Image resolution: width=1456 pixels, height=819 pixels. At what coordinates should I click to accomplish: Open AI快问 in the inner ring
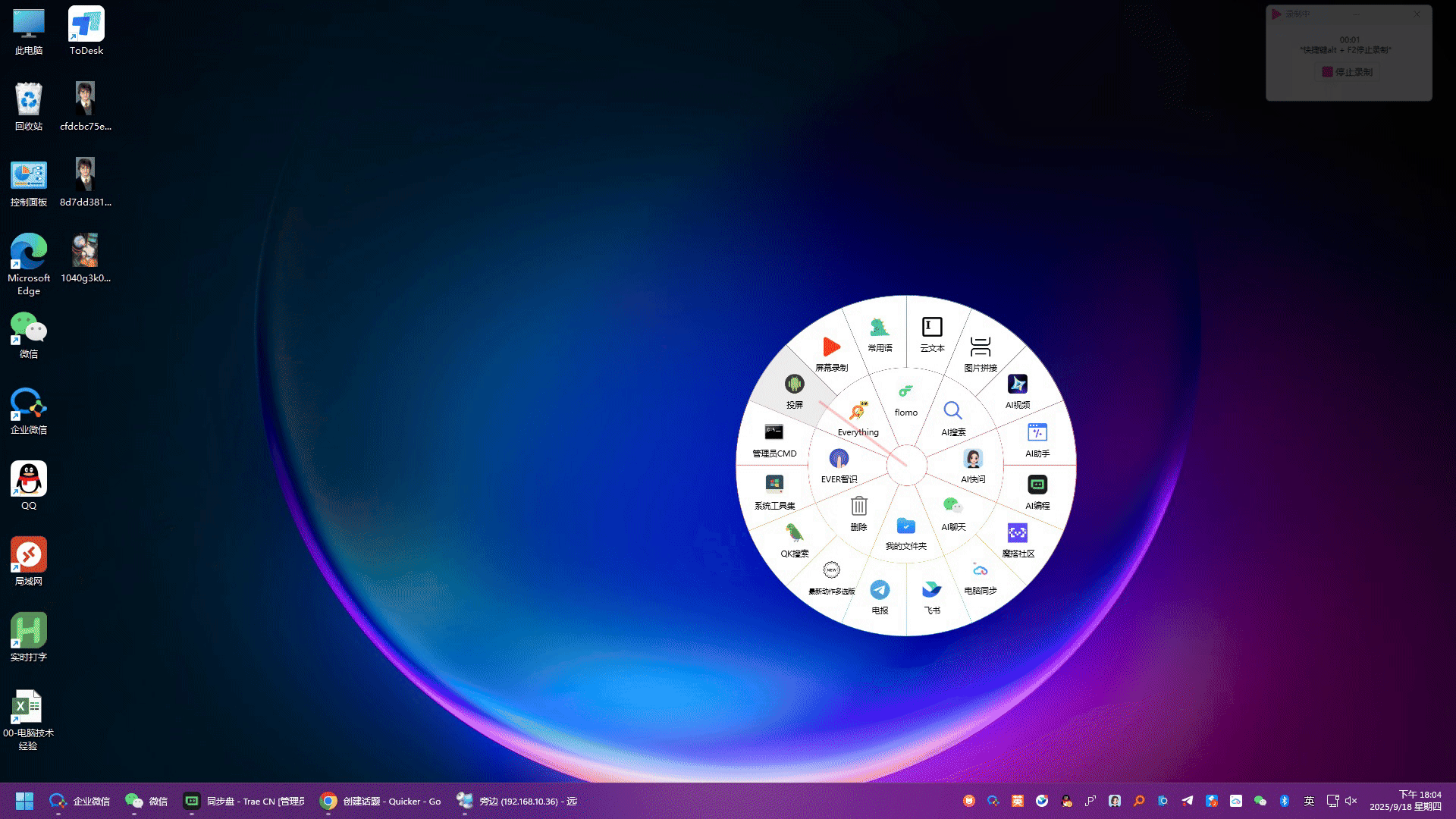973,466
